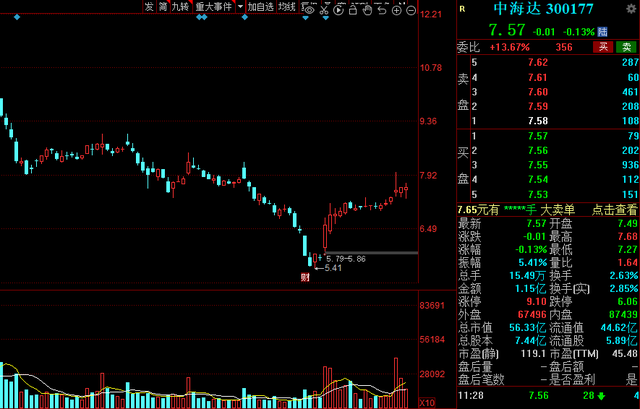Click 加自选 to add to watchlist
This screenshot has height=409, width=640.
pyautogui.click(x=260, y=7)
